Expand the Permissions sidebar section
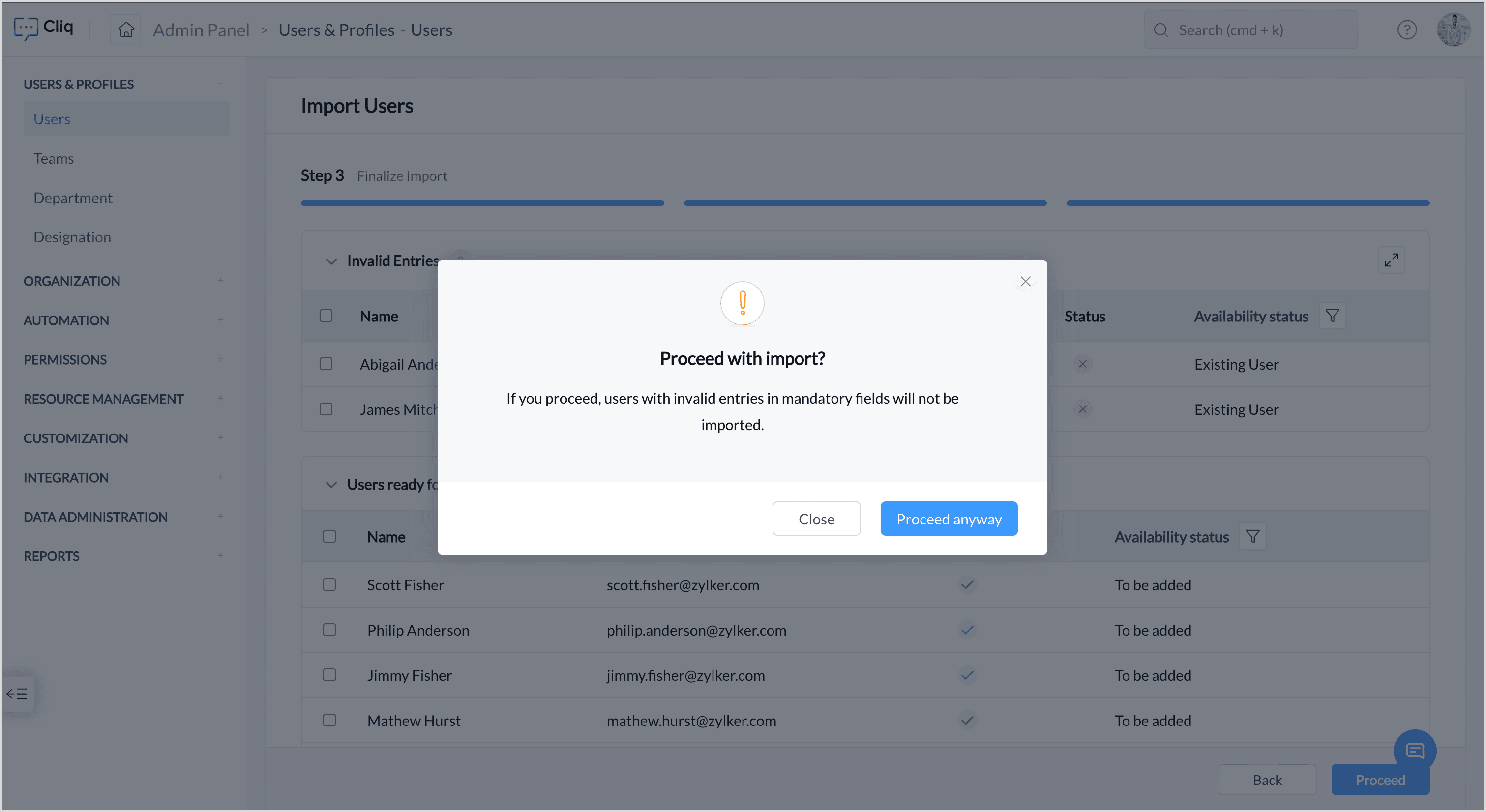This screenshot has width=1486, height=812. point(220,359)
